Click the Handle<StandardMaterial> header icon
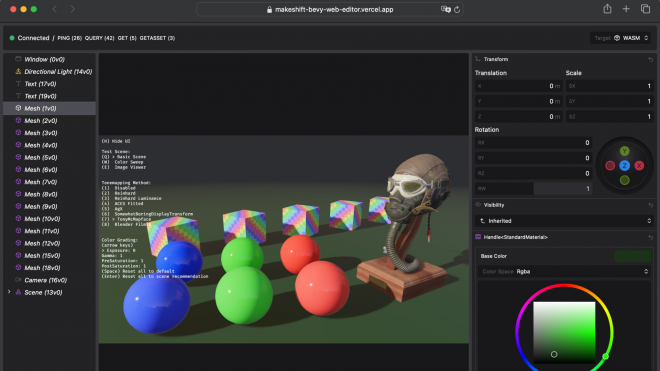This screenshot has height=371, width=660. coord(478,237)
